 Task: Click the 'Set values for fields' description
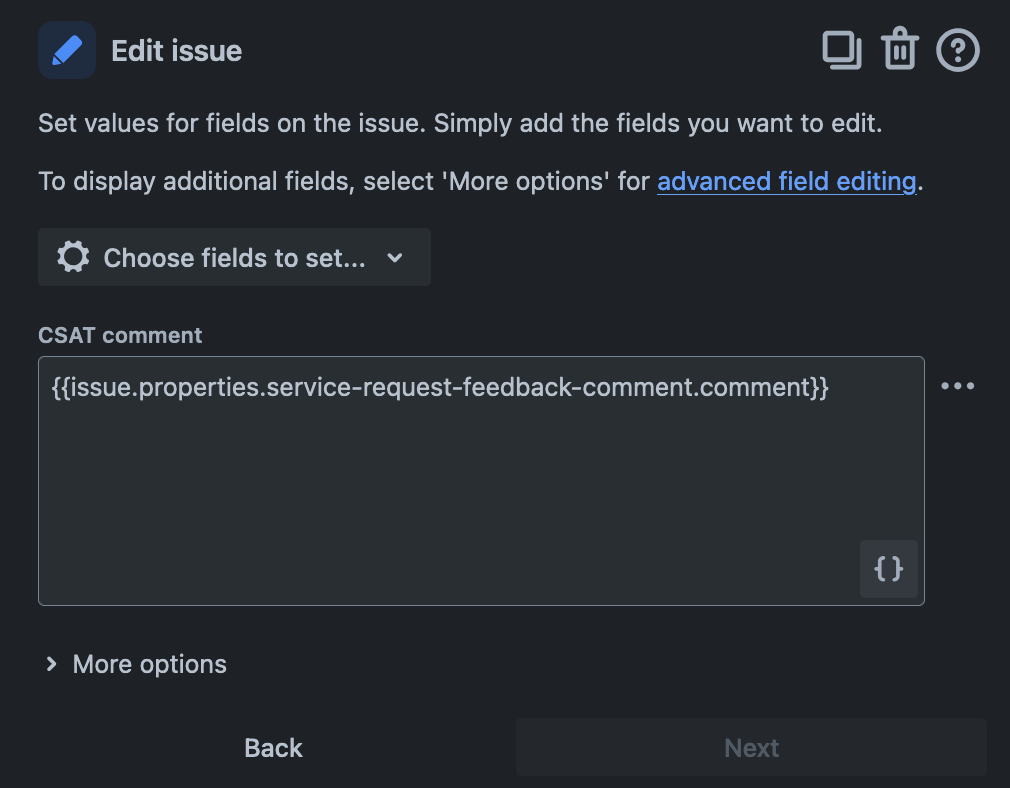(x=460, y=124)
